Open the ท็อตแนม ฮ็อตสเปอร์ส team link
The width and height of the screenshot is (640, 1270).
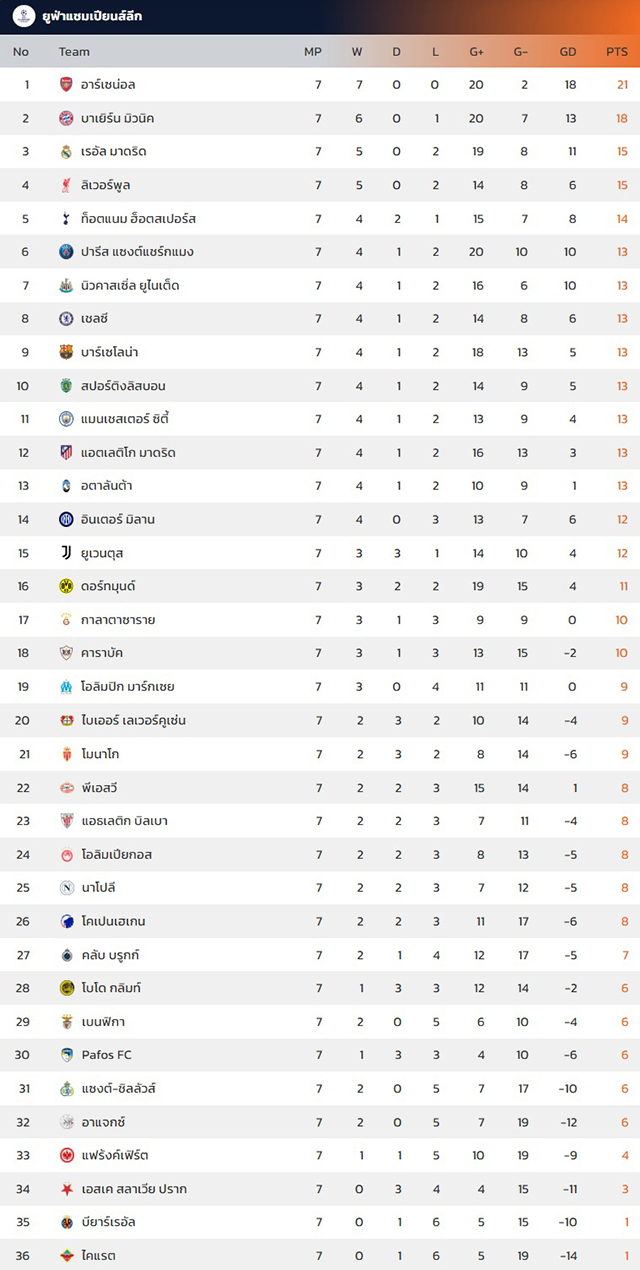click(139, 219)
